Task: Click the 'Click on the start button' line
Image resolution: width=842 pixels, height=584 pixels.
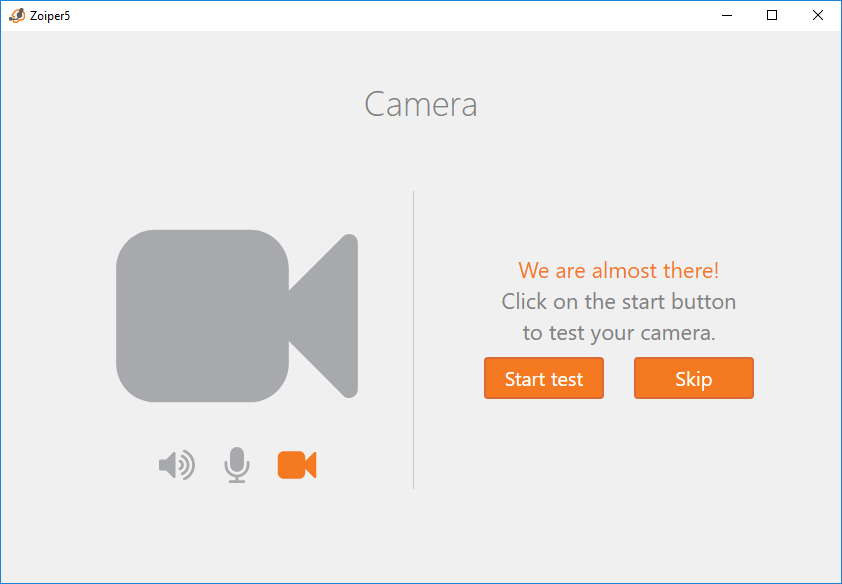Action: pyautogui.click(x=618, y=302)
